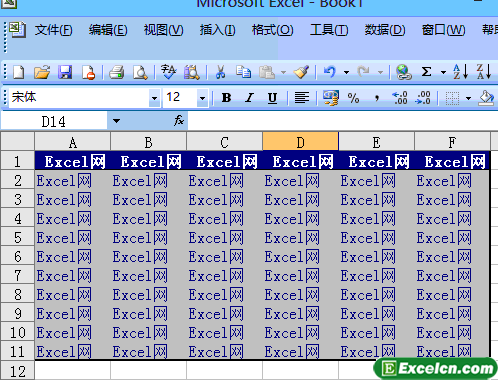Open the Redo history dropdown arrow

coord(380,72)
